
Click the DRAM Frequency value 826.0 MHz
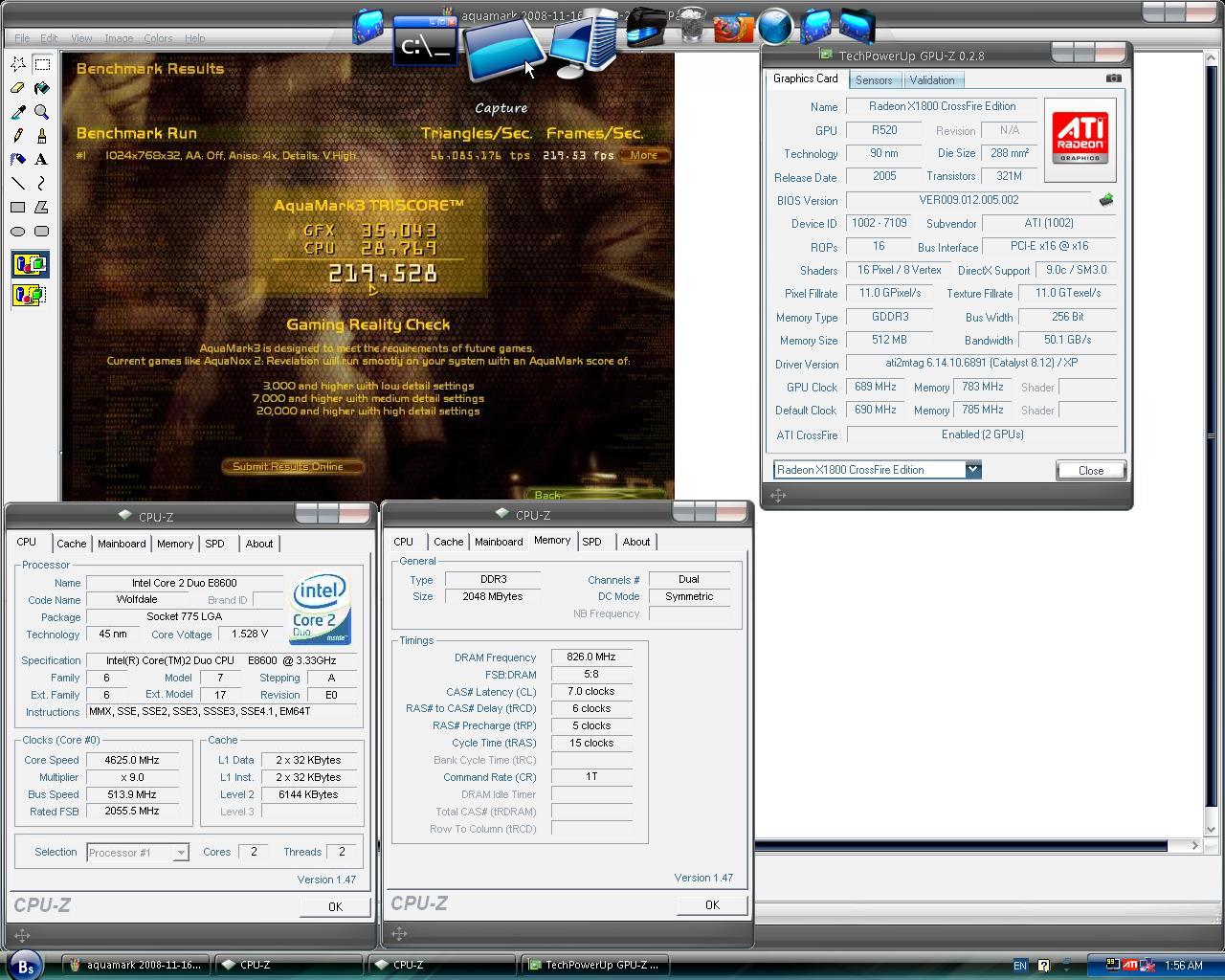click(591, 657)
